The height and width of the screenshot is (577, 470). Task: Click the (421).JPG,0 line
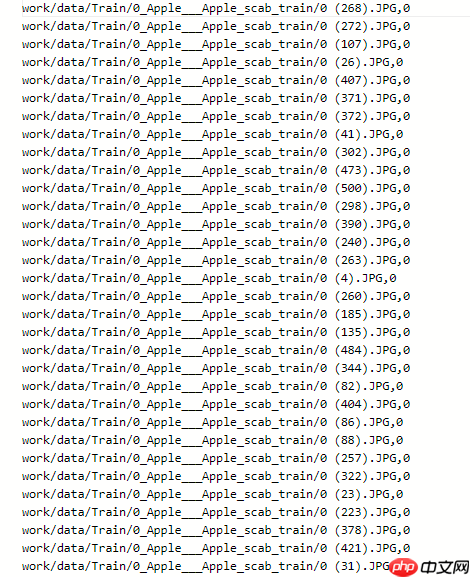pos(216,549)
